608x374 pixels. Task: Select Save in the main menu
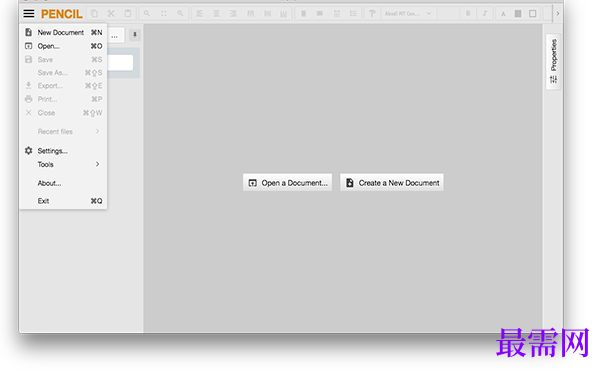(63, 60)
